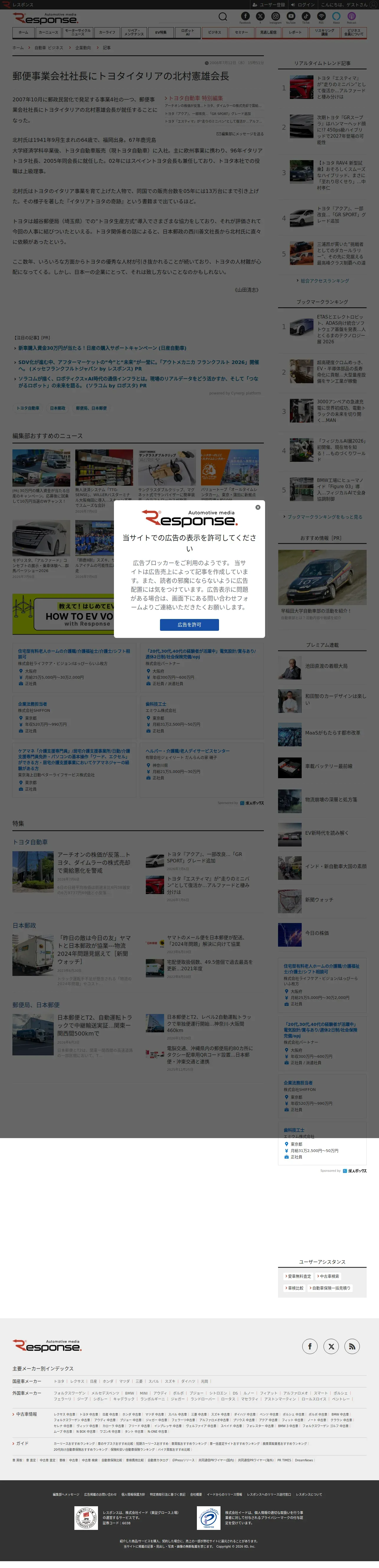Open trend rank 1 Toyota Estima thumbnail

point(301,87)
